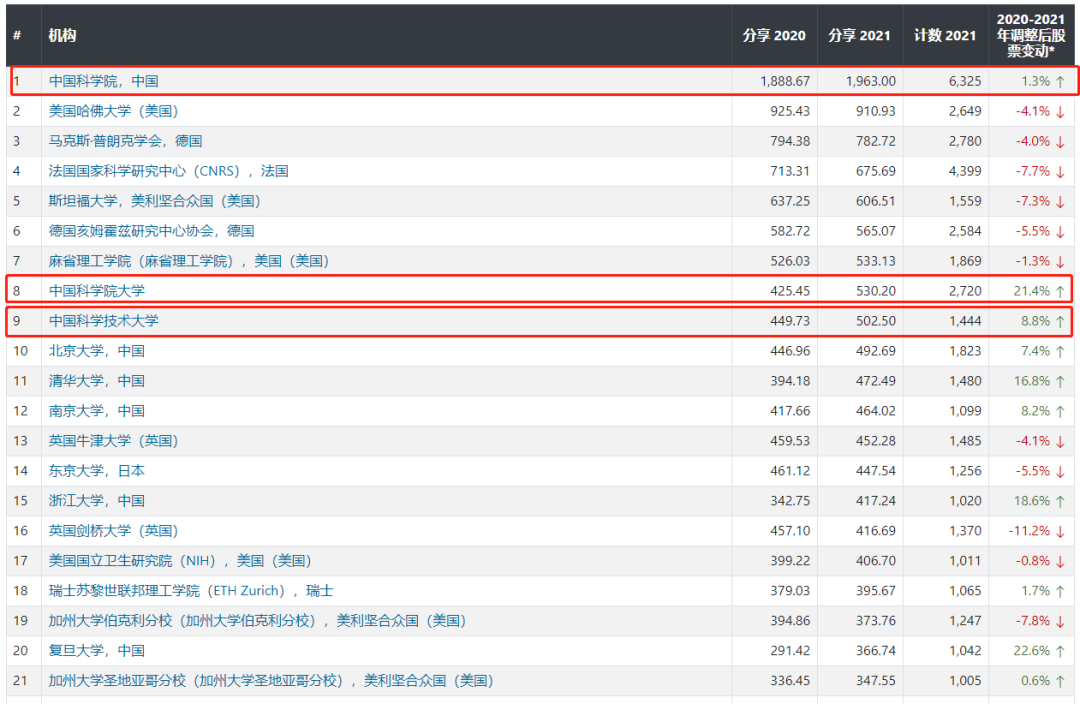Open the 英国牛津大学（英国） link
The height and width of the screenshot is (704, 1080).
coord(114,441)
